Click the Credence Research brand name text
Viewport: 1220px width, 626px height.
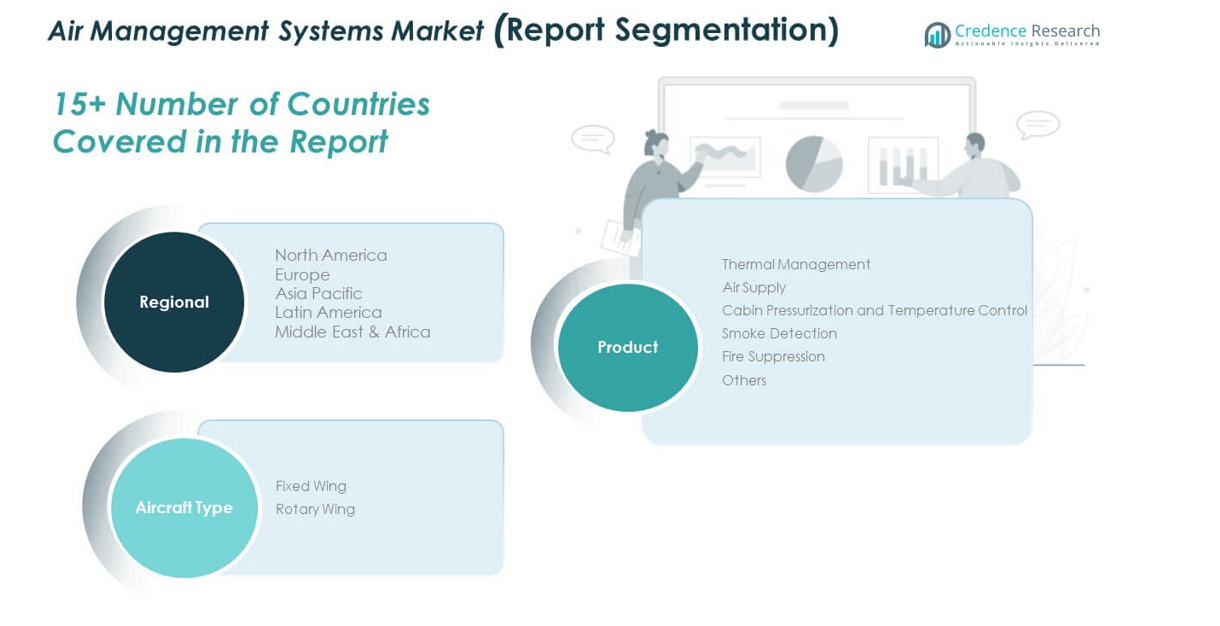[x=1026, y=31]
